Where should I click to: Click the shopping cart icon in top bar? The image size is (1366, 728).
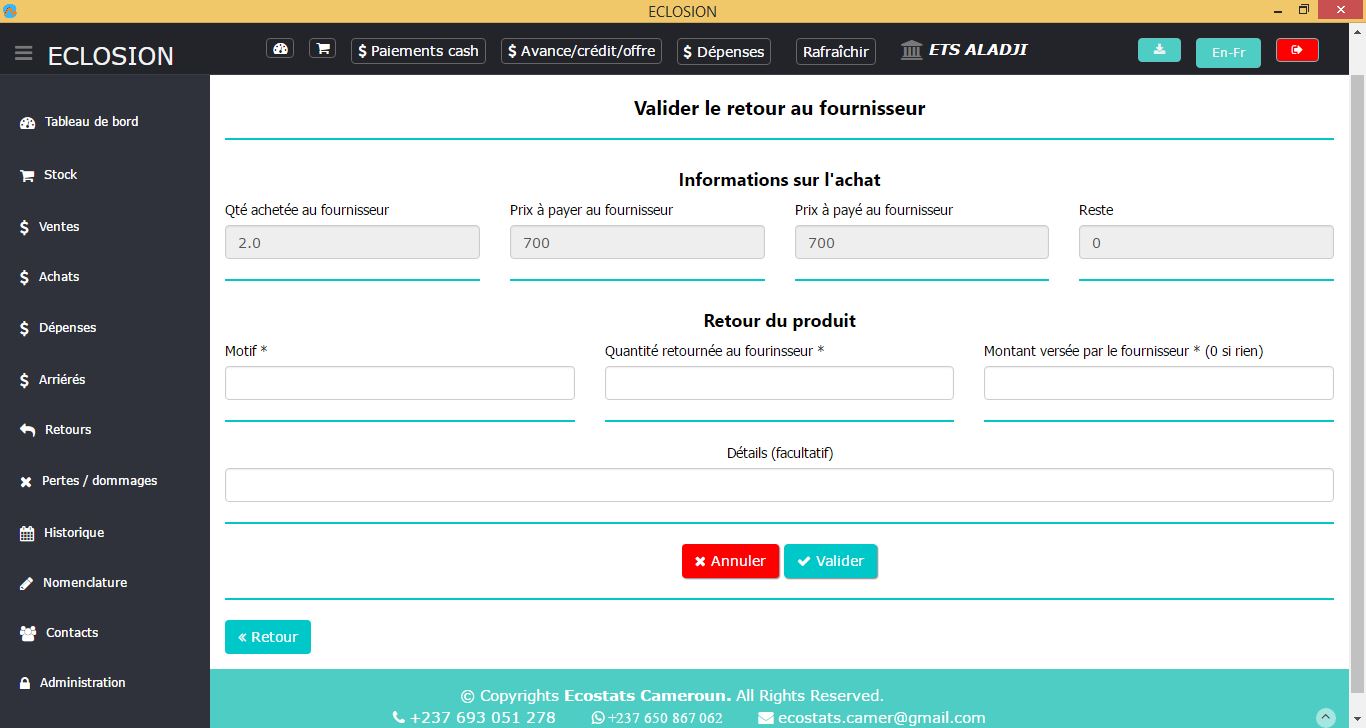click(x=322, y=49)
